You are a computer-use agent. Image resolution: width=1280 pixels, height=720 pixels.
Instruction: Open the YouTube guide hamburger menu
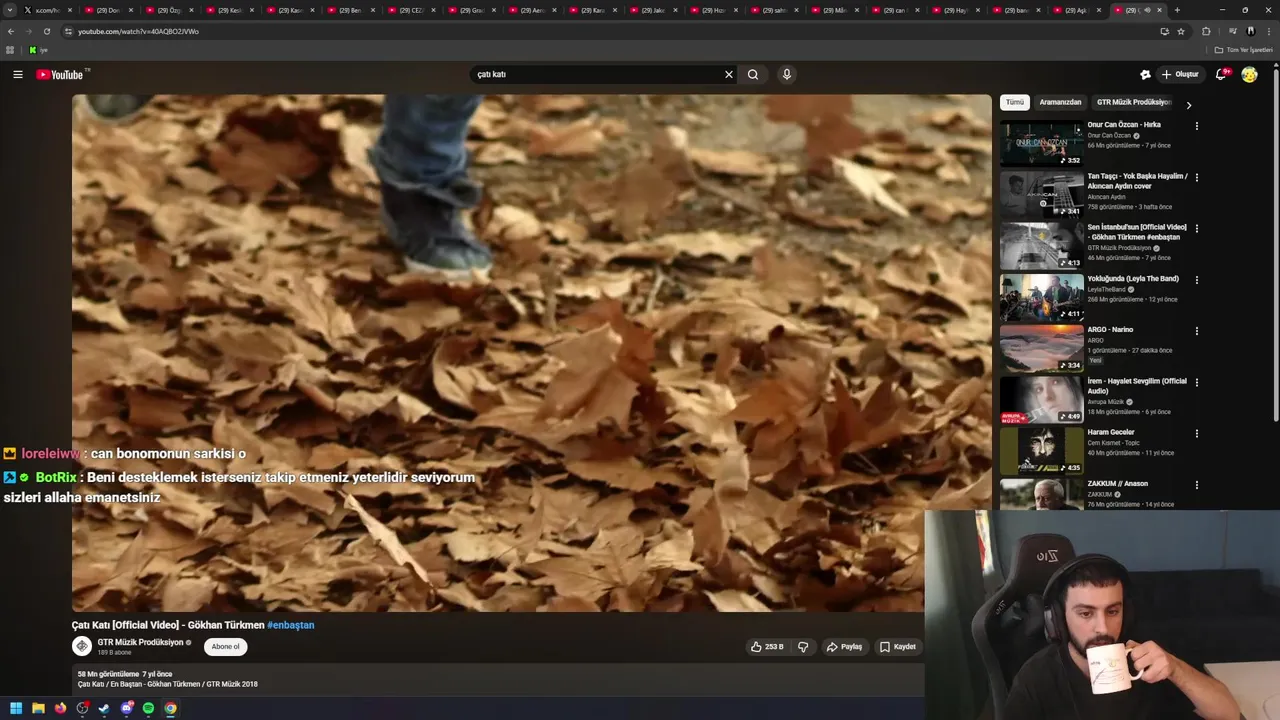point(17,74)
